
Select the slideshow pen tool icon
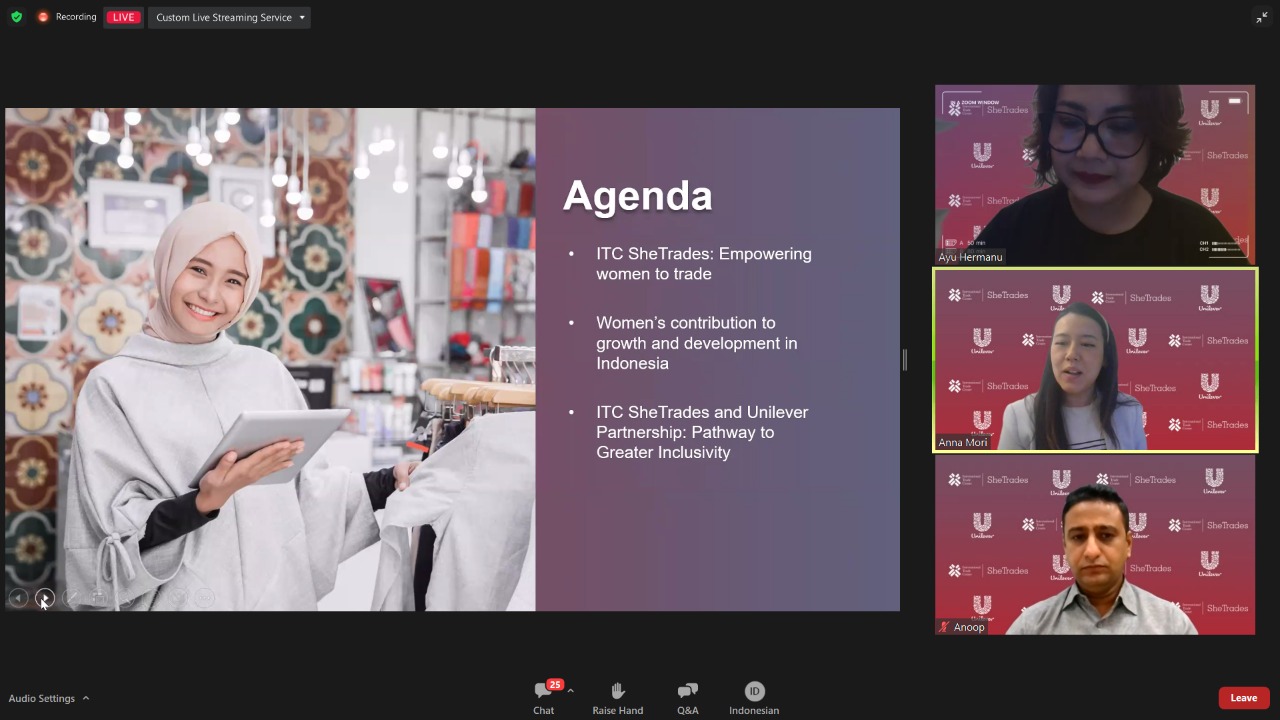[x=71, y=598]
